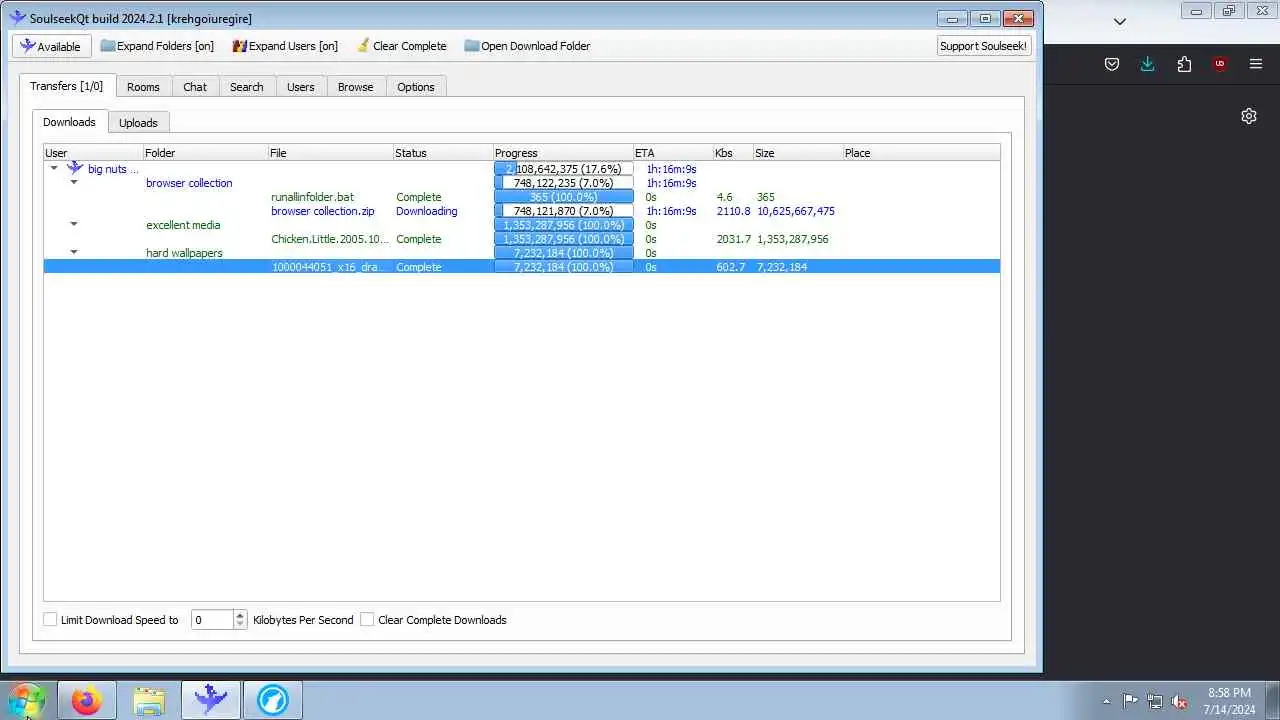Switch to the Uploads sub-tab
The height and width of the screenshot is (720, 1280).
click(138, 123)
